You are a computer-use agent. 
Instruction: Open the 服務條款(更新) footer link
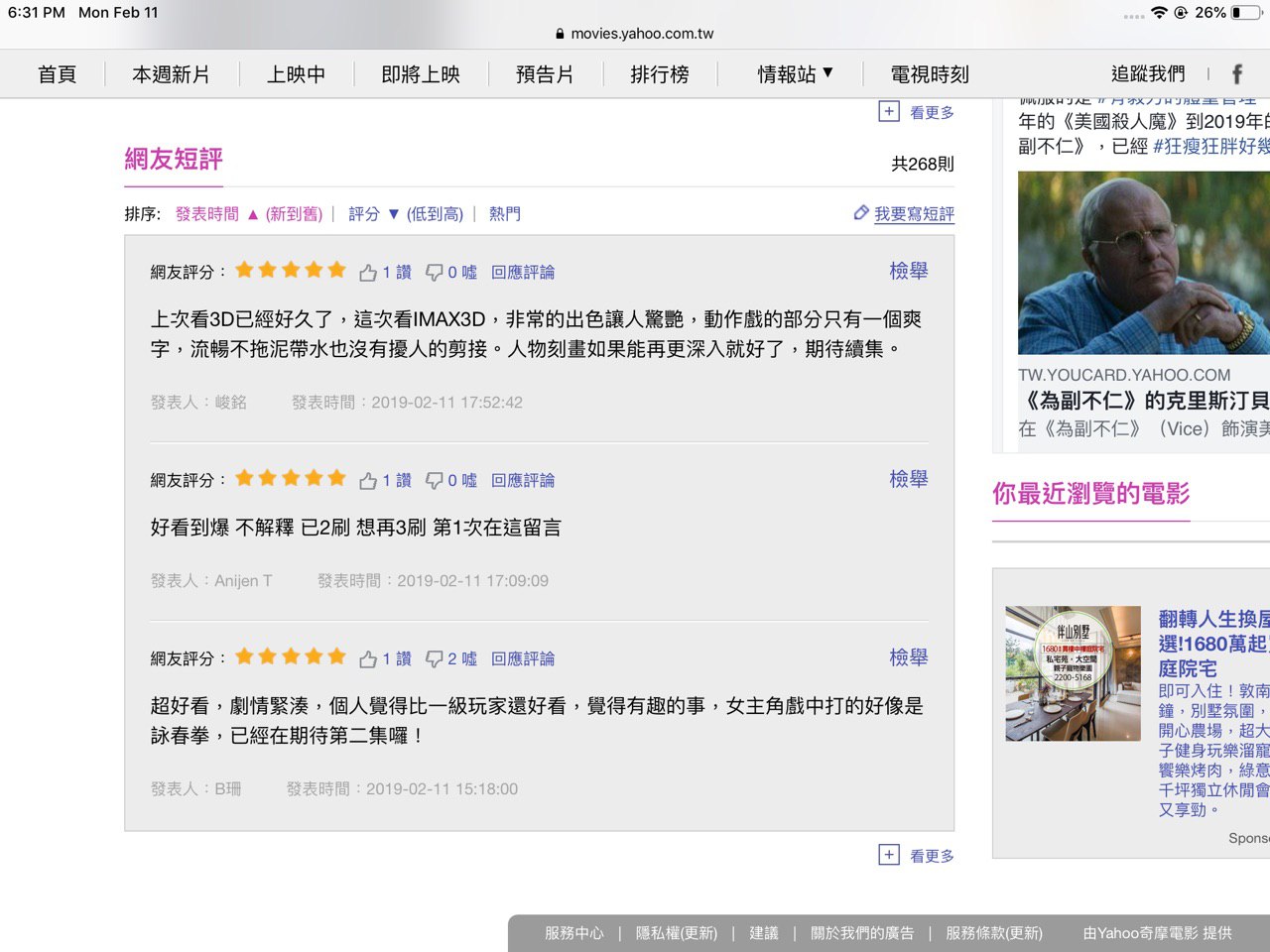pos(994,933)
